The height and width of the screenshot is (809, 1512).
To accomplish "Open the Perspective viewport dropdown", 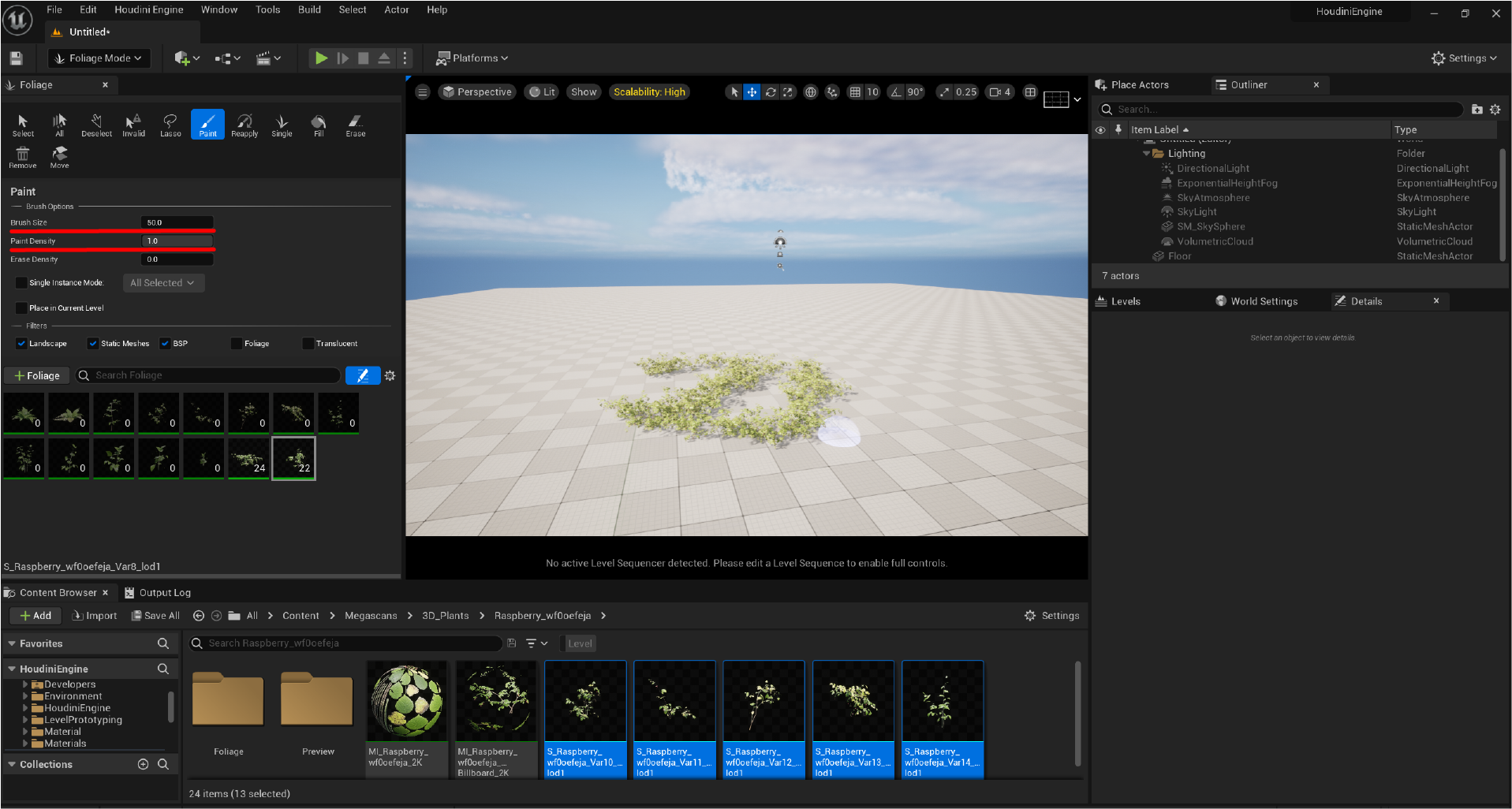I will 476,91.
